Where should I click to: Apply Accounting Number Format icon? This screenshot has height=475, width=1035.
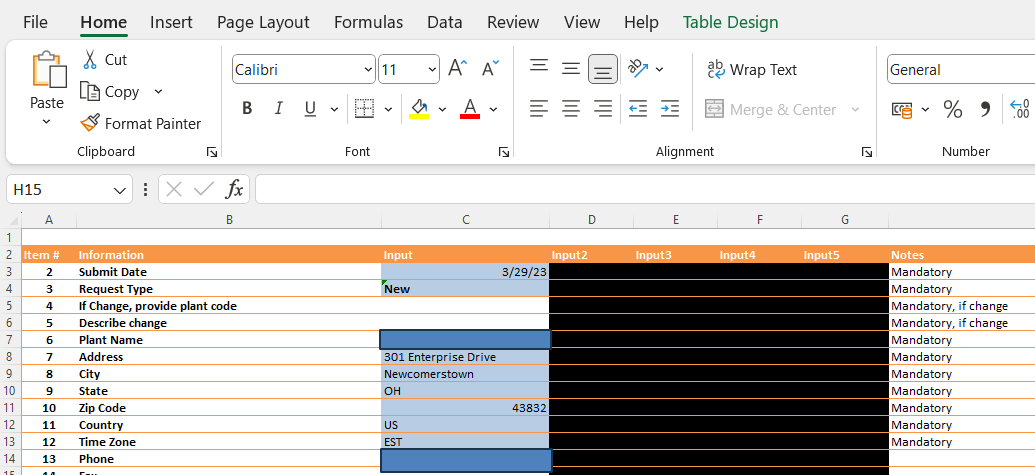click(x=902, y=110)
